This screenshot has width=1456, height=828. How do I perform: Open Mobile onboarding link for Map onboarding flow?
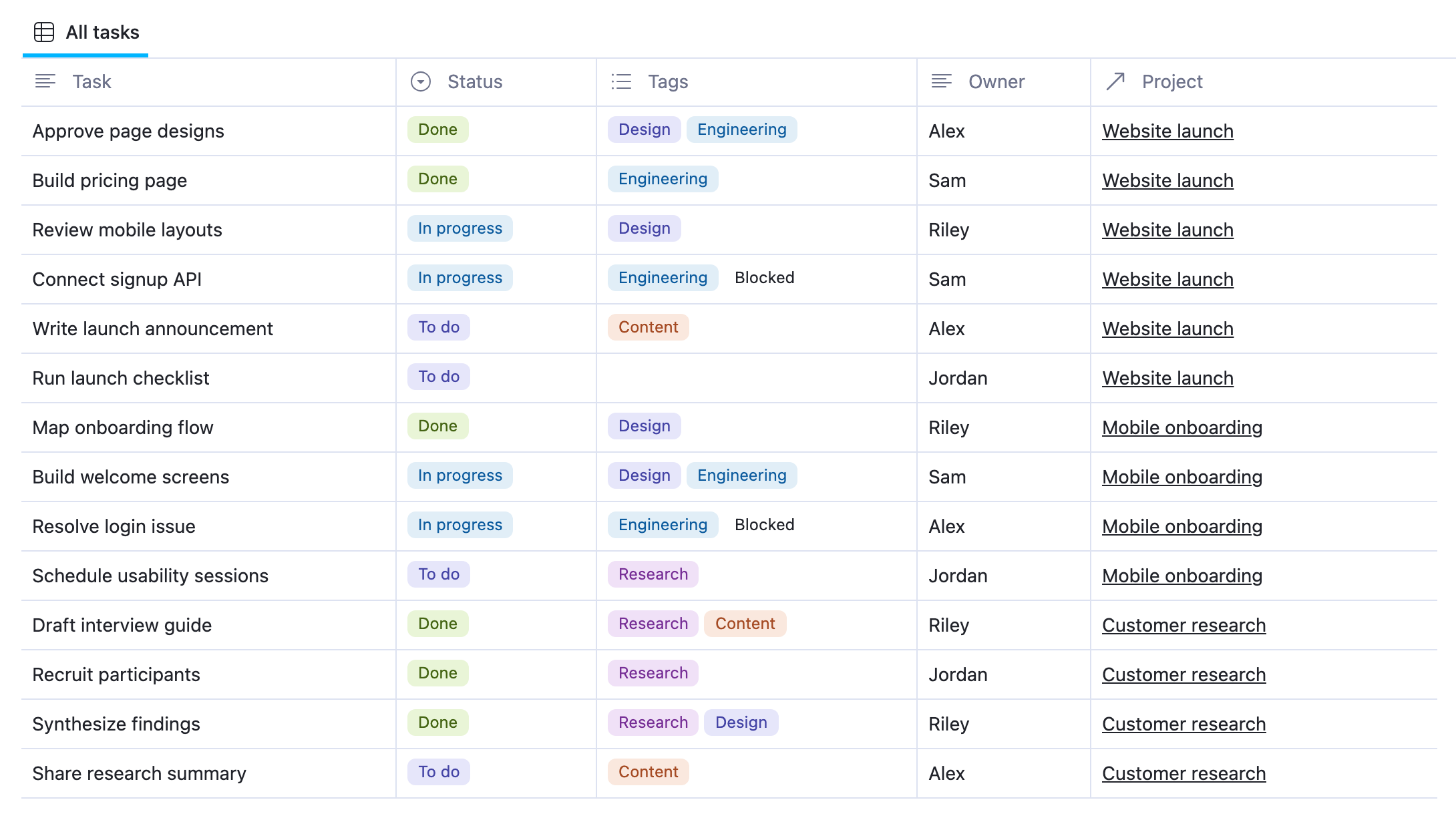point(1182,427)
